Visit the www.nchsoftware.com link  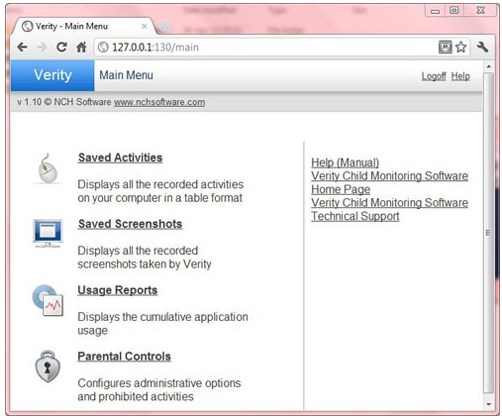tap(159, 102)
